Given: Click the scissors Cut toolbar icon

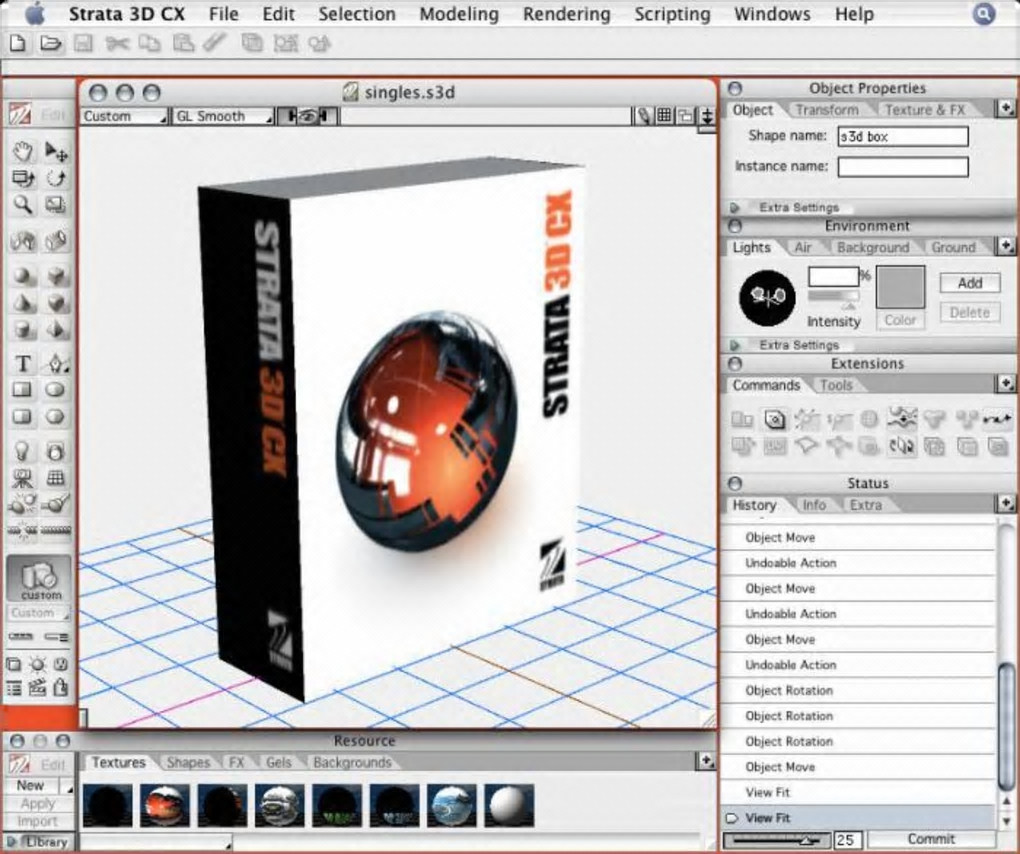Looking at the screenshot, I should coord(117,44).
